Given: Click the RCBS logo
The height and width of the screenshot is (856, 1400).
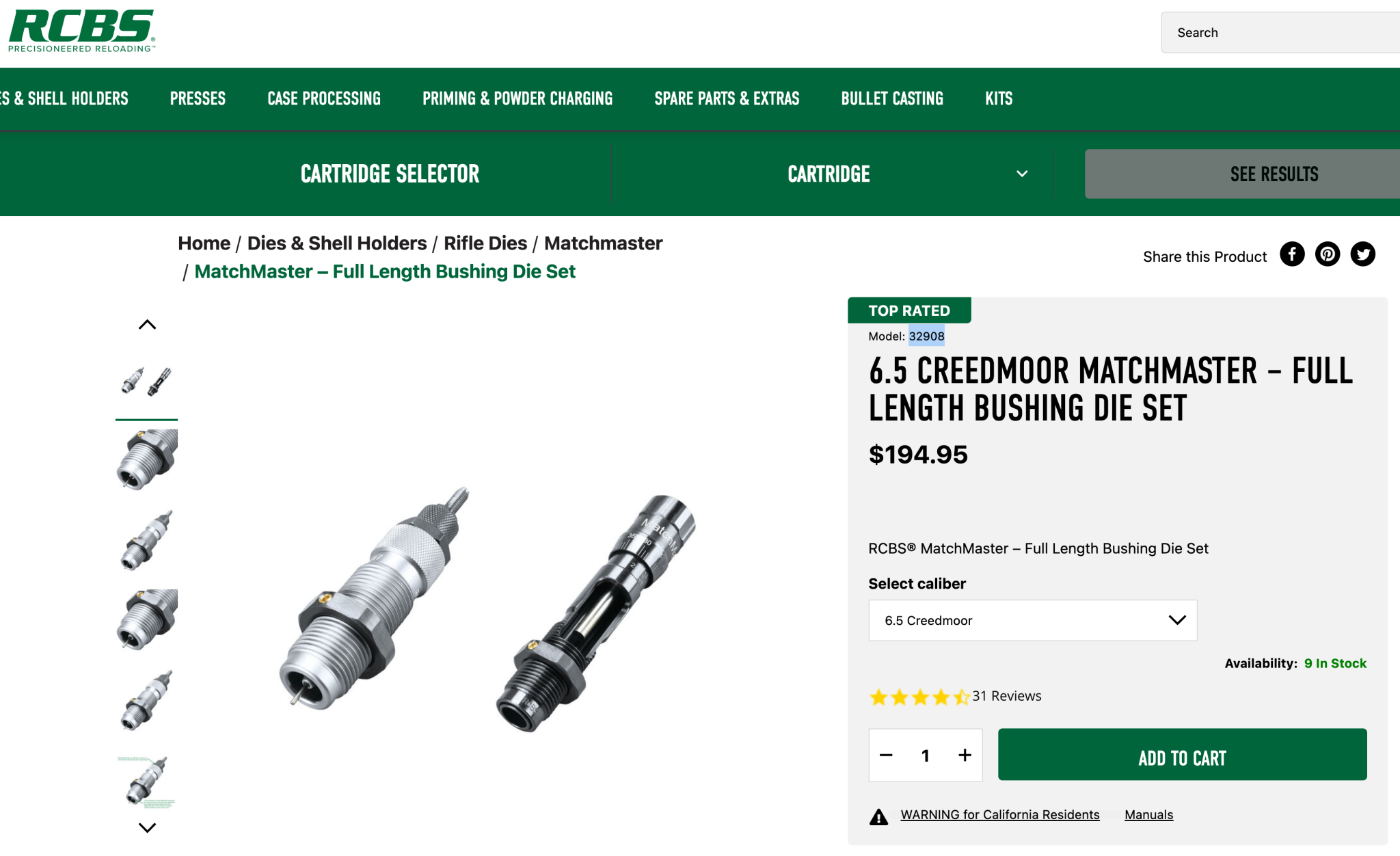Looking at the screenshot, I should tap(82, 31).
